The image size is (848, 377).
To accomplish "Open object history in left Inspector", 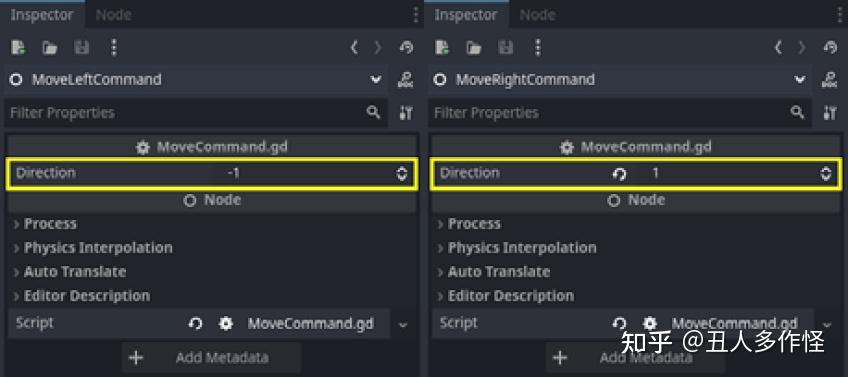I will point(406,48).
